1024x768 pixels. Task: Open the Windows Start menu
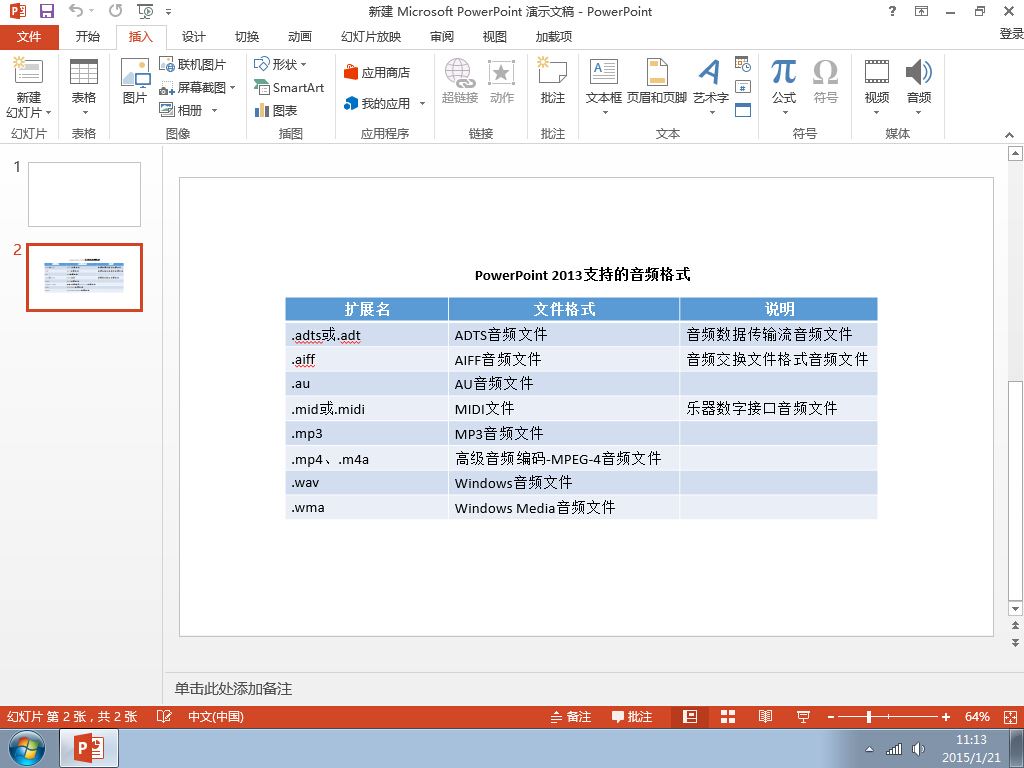click(x=27, y=748)
